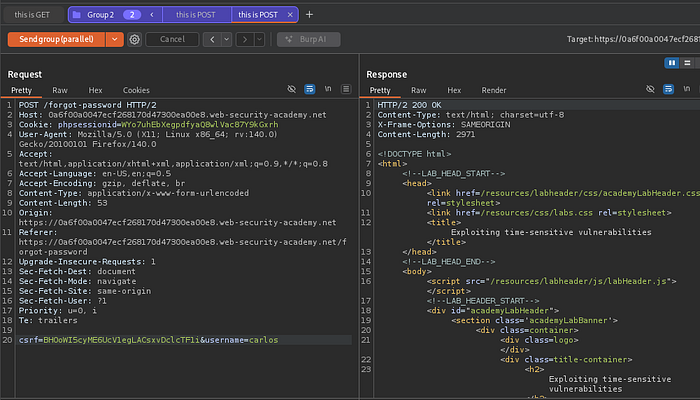Collapse Group 2 tab group chevron
Viewport: 700px width, 400px height.
click(152, 15)
